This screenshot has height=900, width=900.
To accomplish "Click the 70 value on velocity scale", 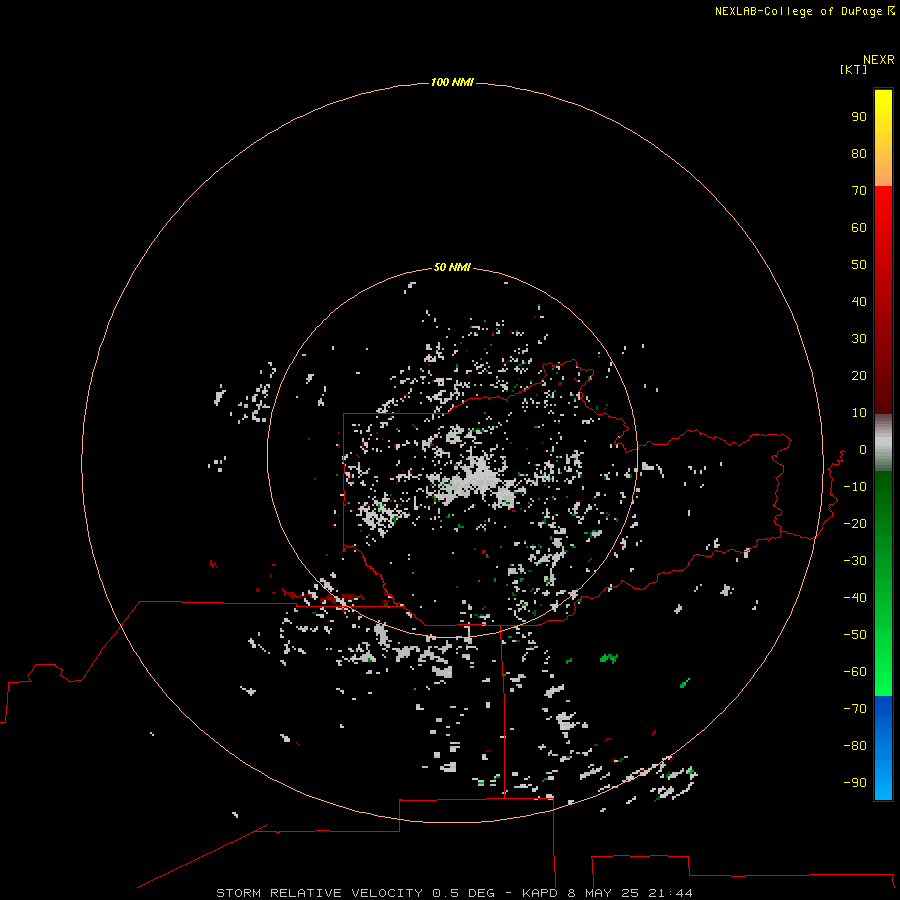I will (859, 191).
